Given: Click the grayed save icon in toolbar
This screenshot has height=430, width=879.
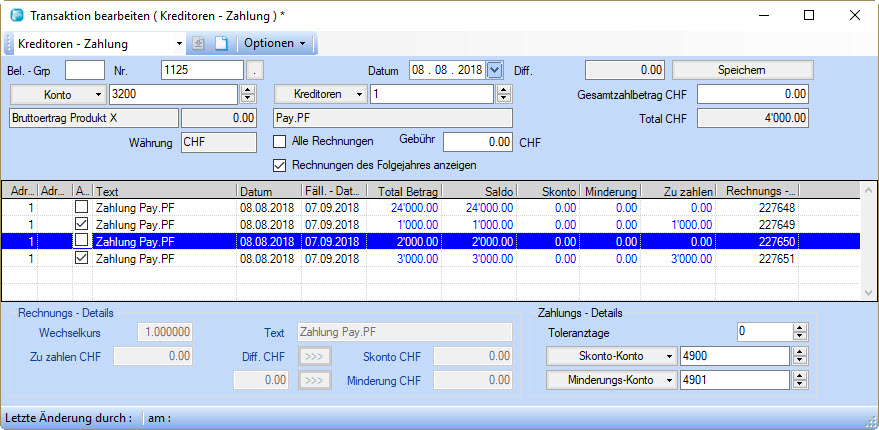Looking at the screenshot, I should pyautogui.click(x=199, y=44).
